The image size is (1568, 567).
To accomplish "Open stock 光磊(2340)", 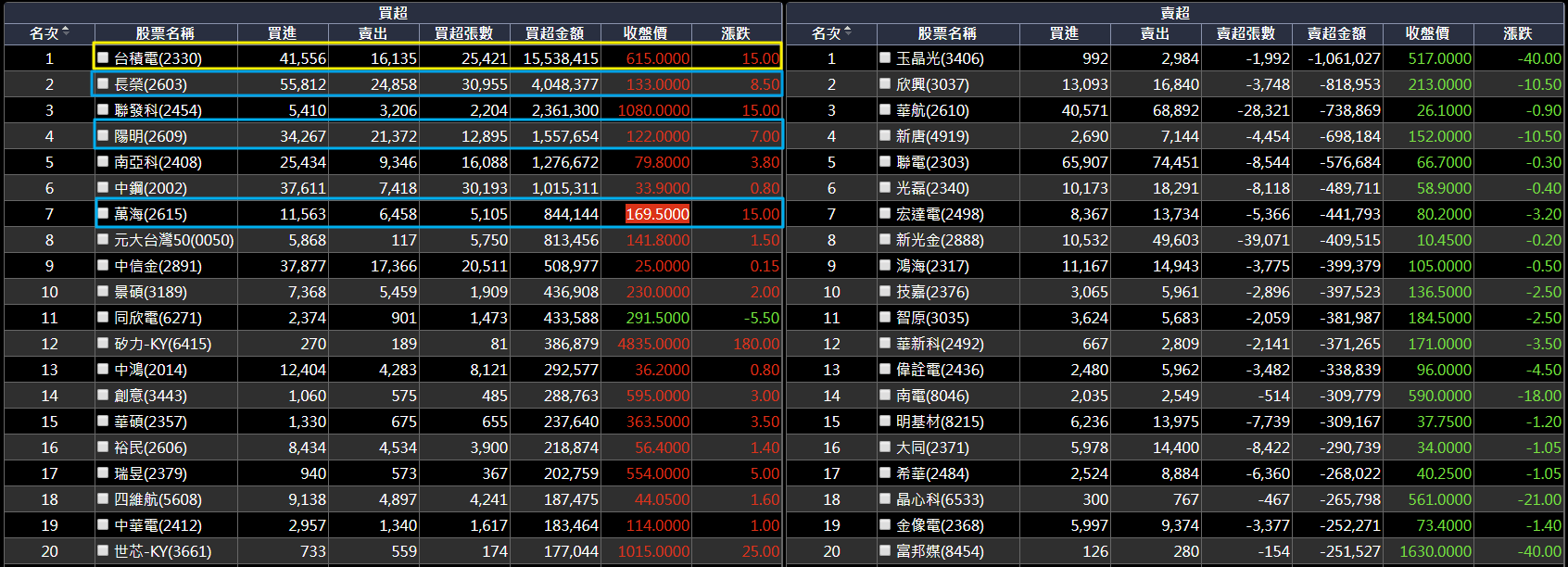I will pos(932,187).
